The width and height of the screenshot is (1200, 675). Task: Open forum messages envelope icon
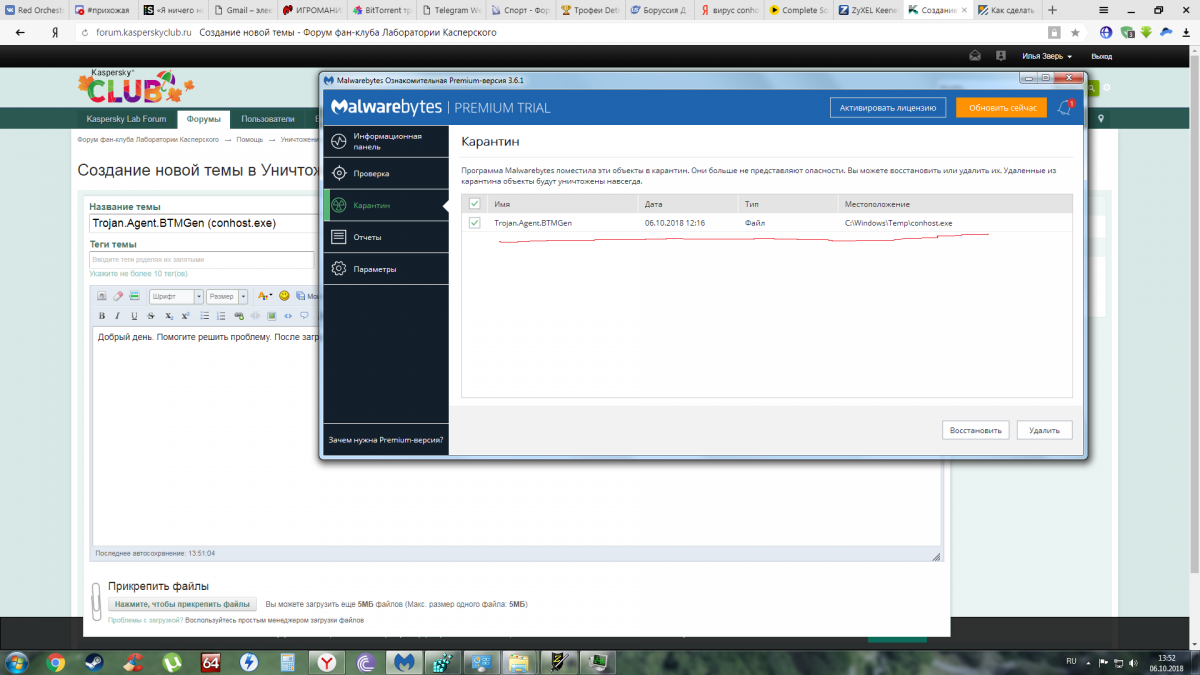(976, 56)
